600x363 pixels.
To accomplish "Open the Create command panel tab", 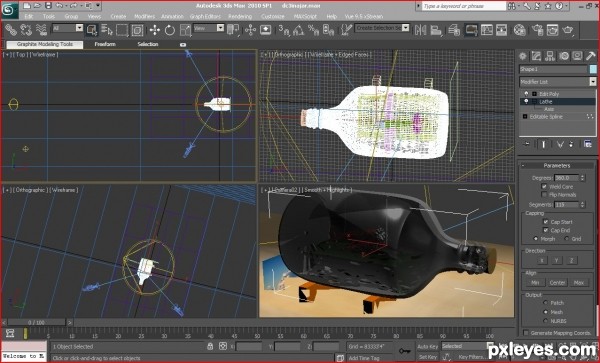I will point(523,56).
